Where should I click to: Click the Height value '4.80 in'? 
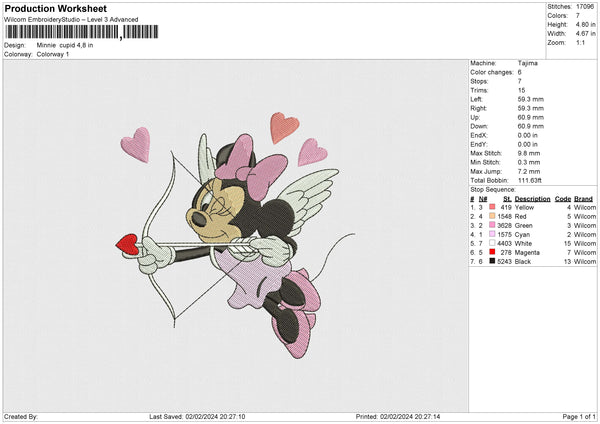[585, 24]
